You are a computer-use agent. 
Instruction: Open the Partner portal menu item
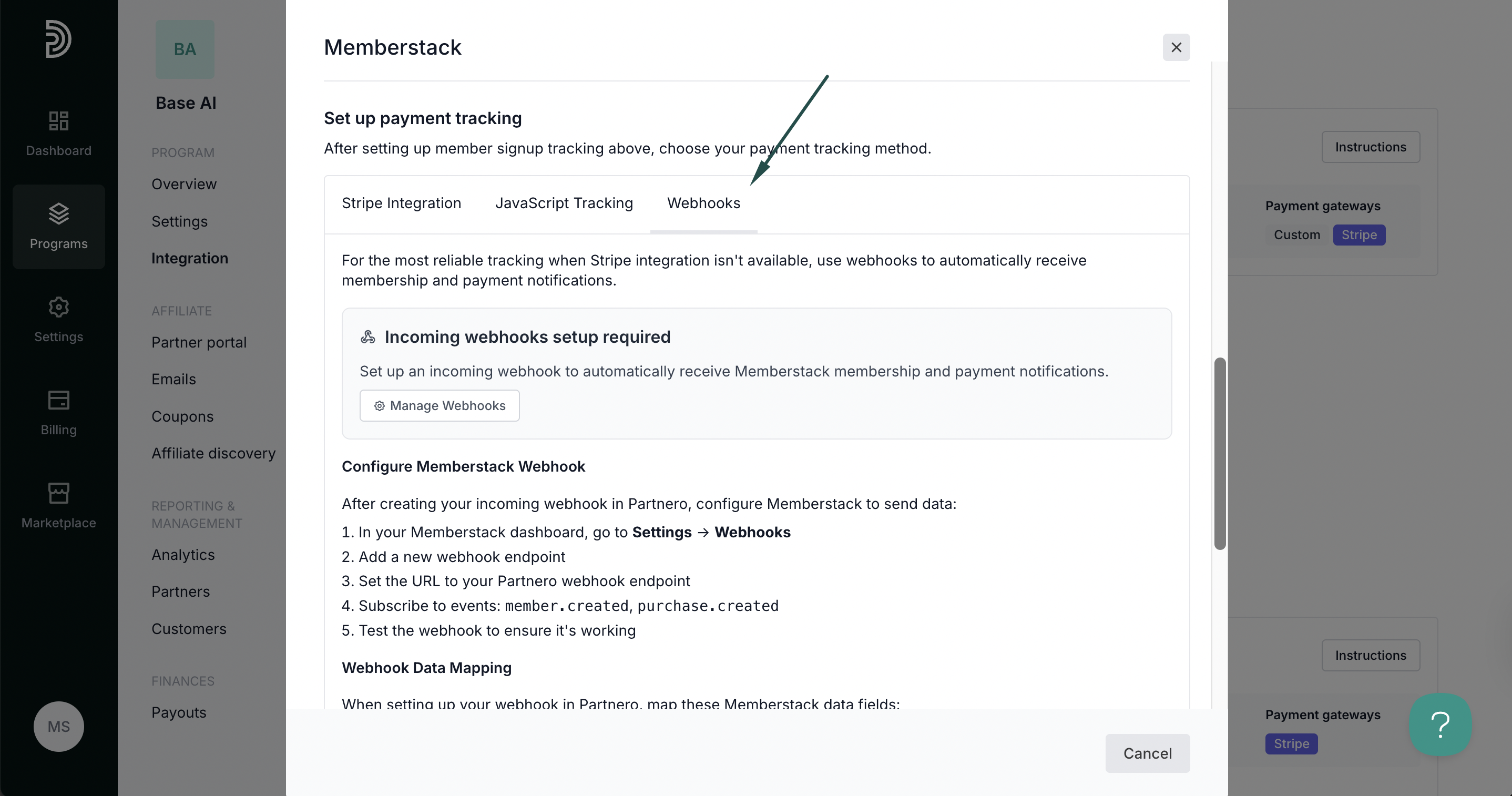(x=199, y=342)
